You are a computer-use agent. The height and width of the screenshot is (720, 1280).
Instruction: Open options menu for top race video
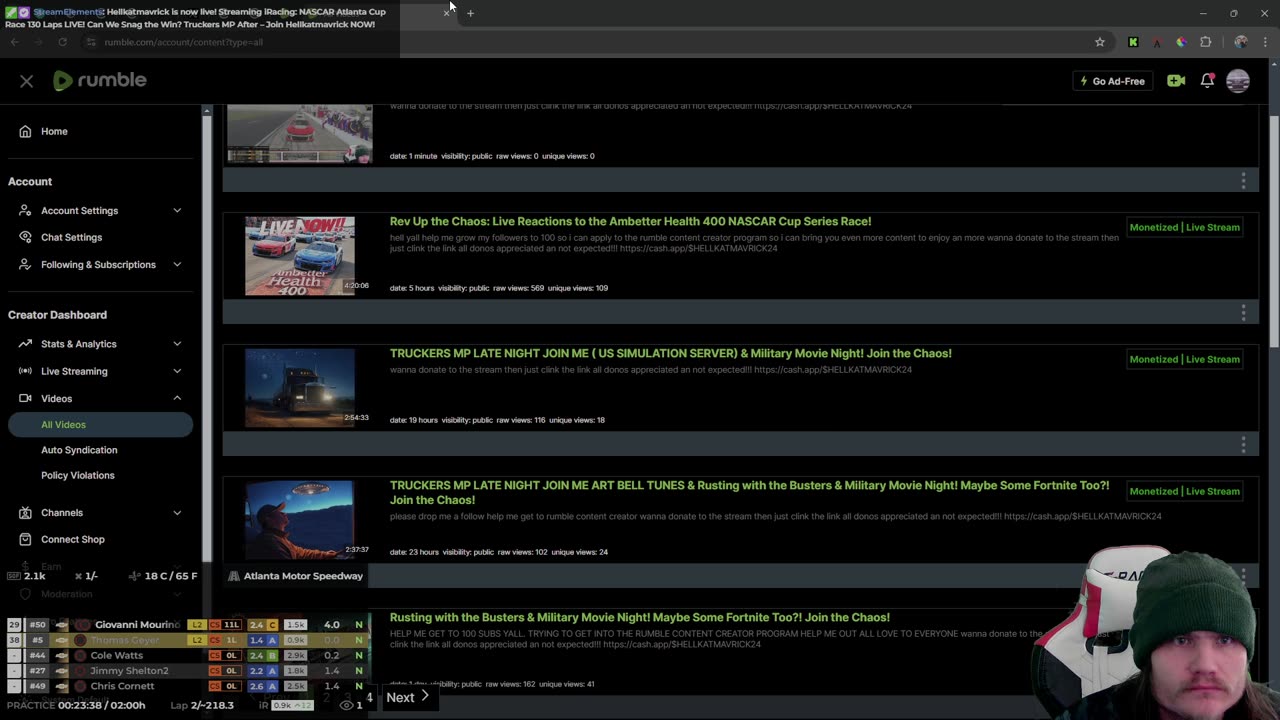[x=1243, y=180]
